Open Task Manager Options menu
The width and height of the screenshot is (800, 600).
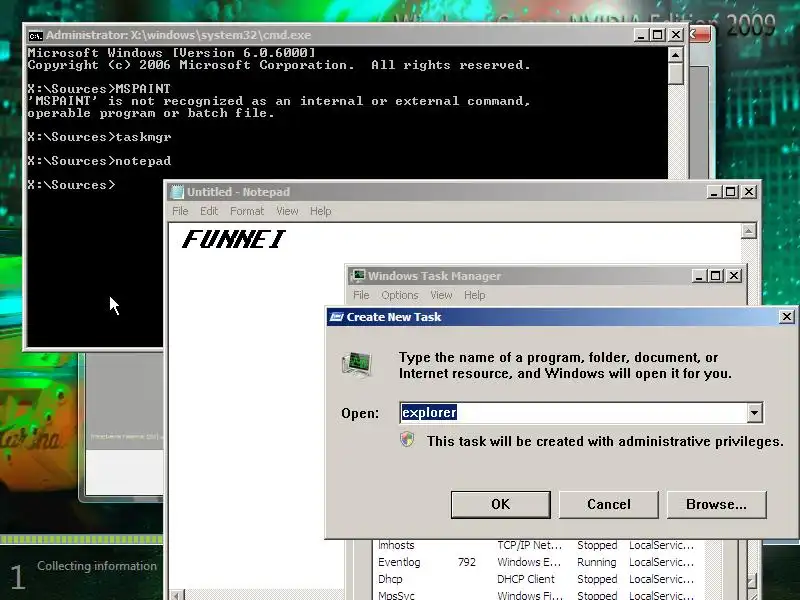(399, 295)
